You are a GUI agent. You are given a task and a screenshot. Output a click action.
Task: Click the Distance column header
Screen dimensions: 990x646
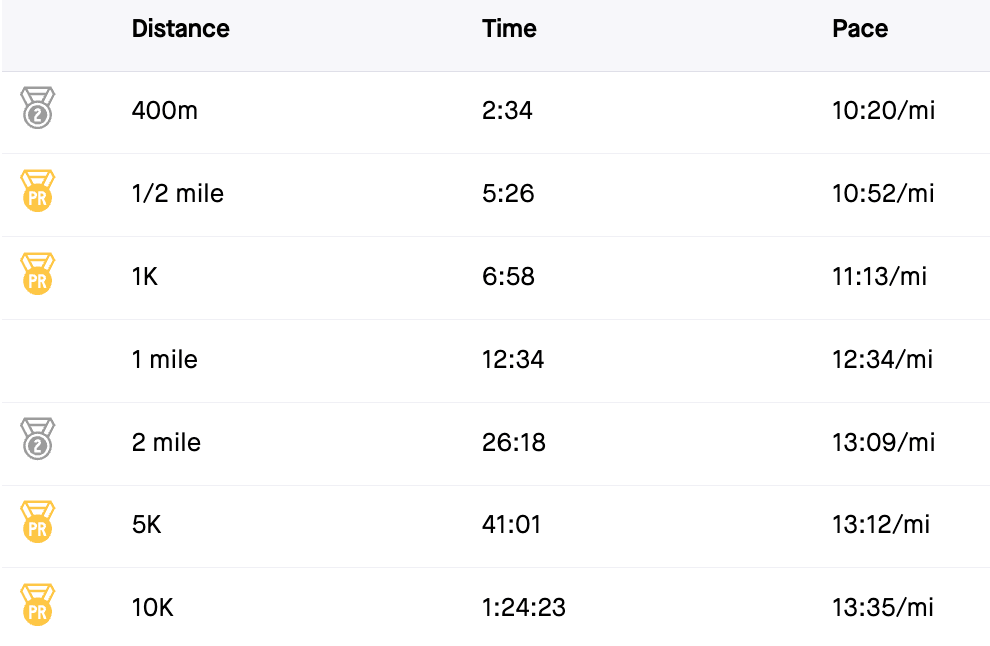coord(180,29)
